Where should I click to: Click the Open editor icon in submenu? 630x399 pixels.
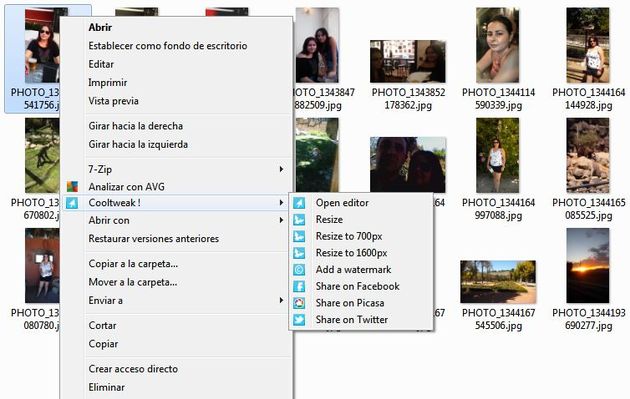[x=299, y=203]
